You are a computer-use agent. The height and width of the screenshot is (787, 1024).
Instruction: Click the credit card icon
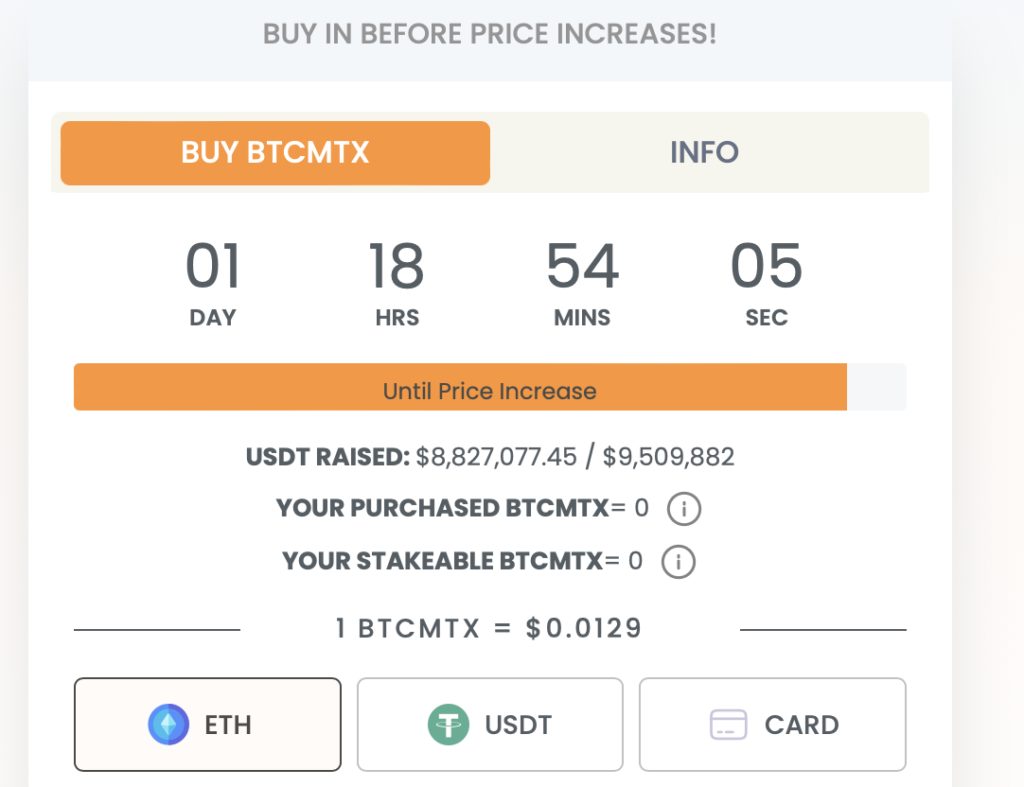(x=729, y=725)
